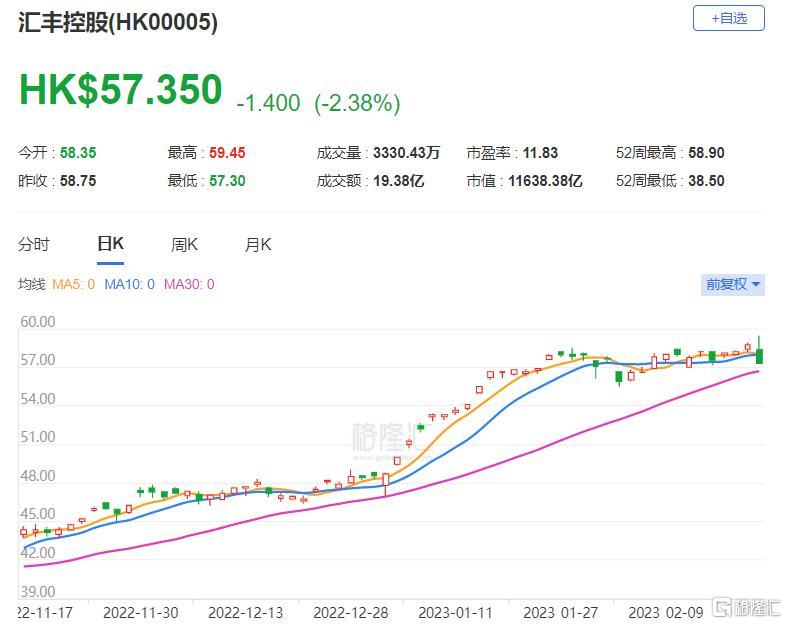The width and height of the screenshot is (787, 624).
Task: Open the 月K monthly chart tab
Action: pos(258,245)
